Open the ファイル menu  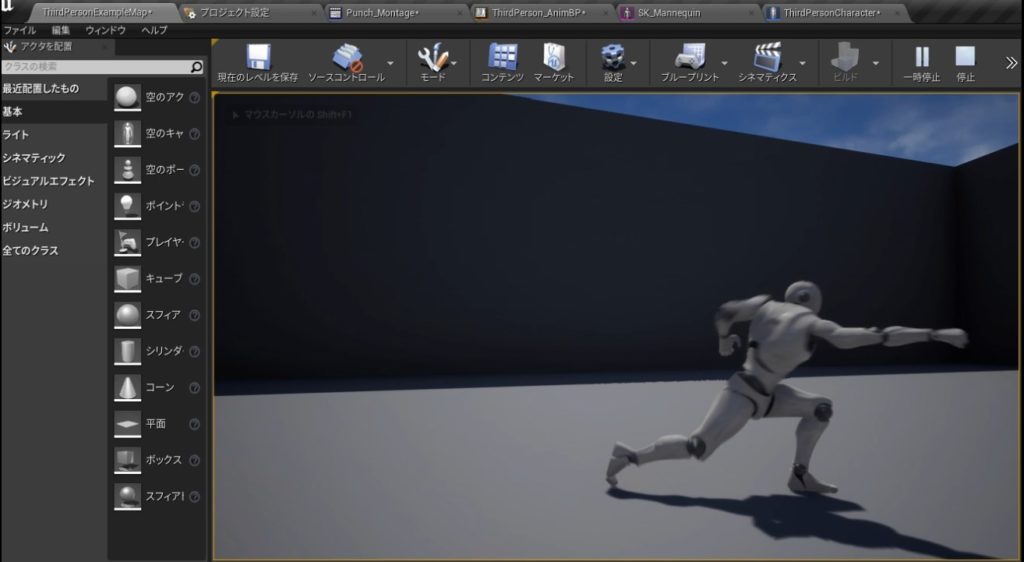coord(20,30)
